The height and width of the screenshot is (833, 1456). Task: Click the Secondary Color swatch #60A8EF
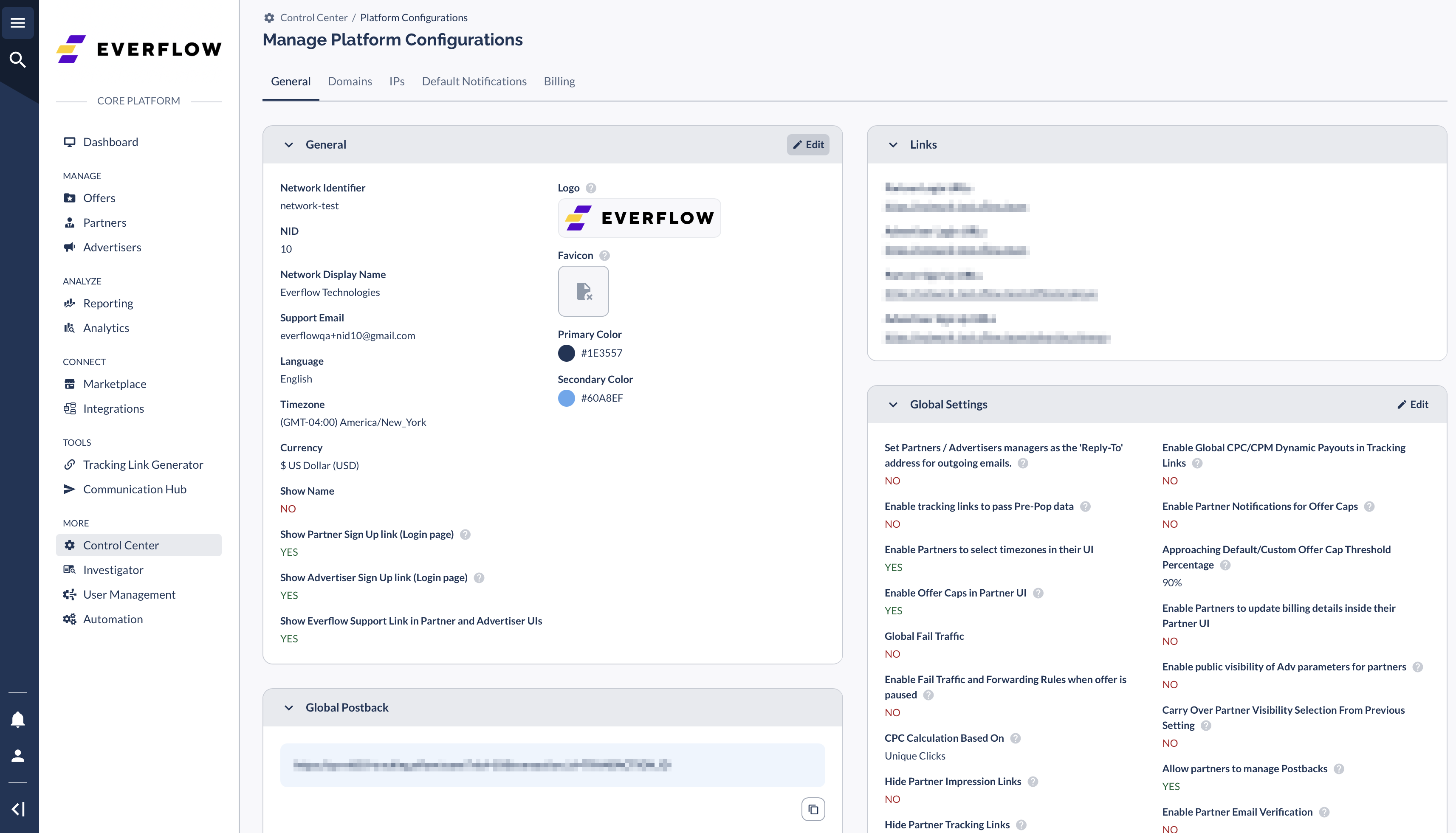point(566,398)
